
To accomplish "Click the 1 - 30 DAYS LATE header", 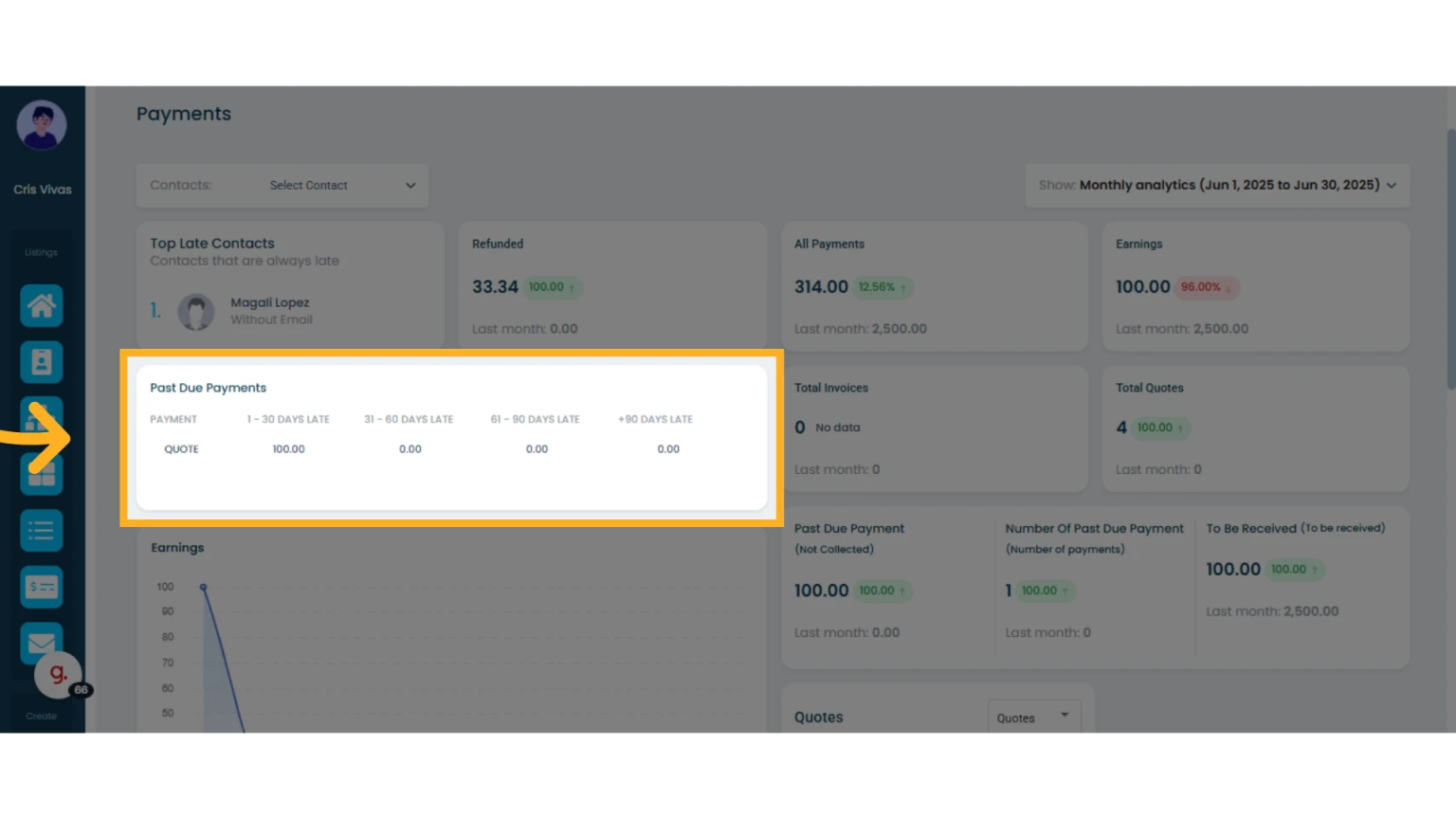I will [288, 419].
